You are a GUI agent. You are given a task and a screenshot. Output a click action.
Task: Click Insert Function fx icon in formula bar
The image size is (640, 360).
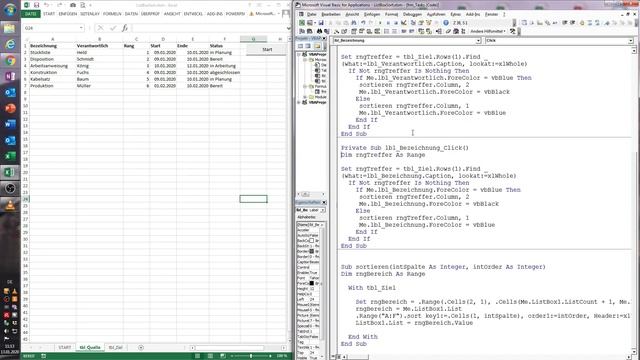[125, 28]
